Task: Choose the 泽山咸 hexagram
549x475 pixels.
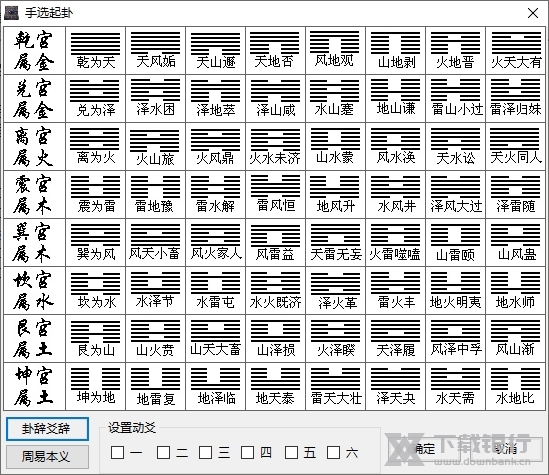Action: coord(275,99)
